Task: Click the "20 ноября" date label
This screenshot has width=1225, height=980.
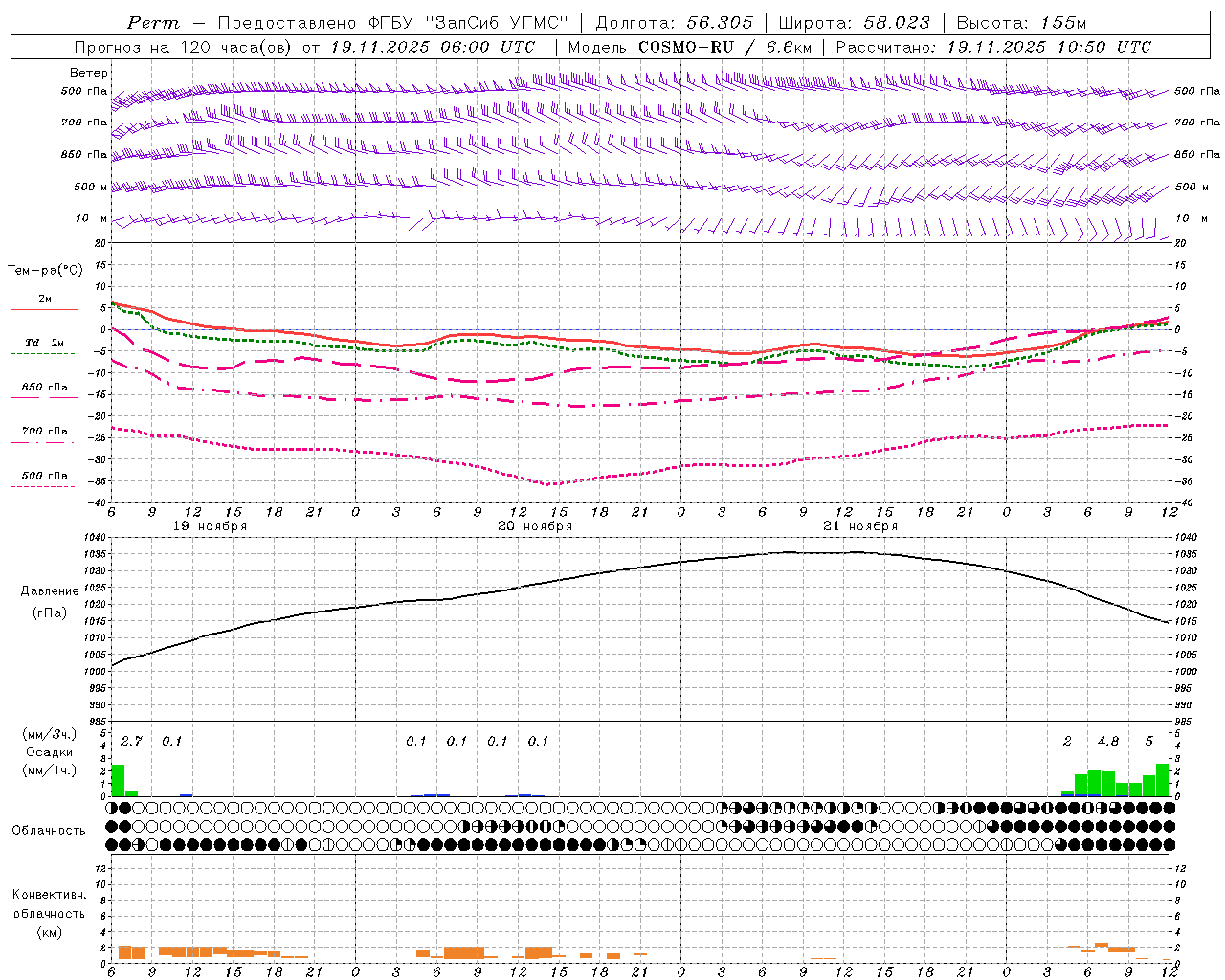Action: tap(535, 526)
